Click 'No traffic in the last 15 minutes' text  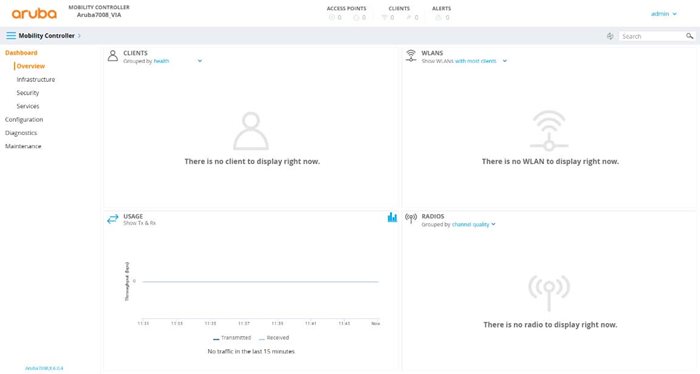[x=251, y=352]
